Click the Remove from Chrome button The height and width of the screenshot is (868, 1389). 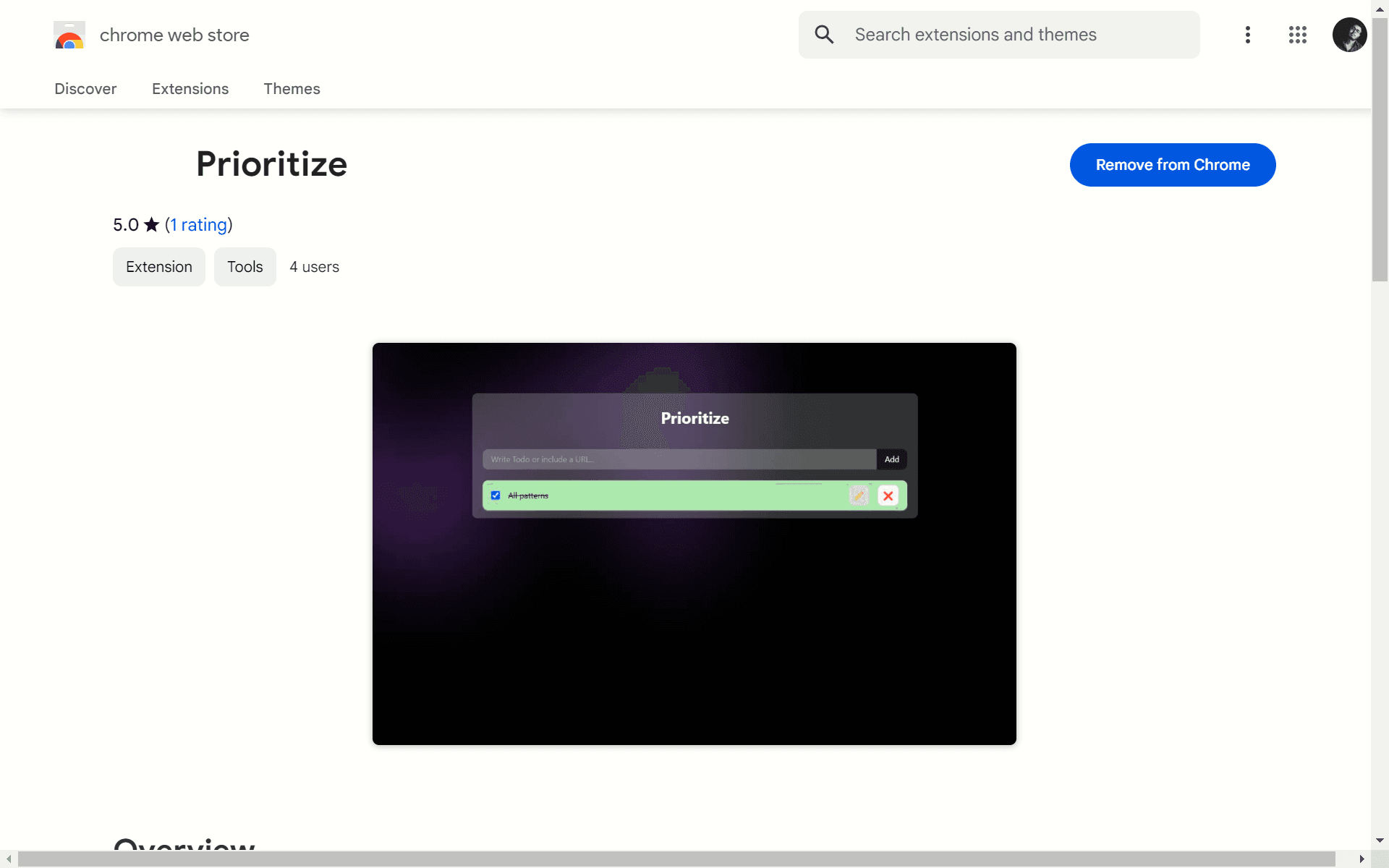1173,165
